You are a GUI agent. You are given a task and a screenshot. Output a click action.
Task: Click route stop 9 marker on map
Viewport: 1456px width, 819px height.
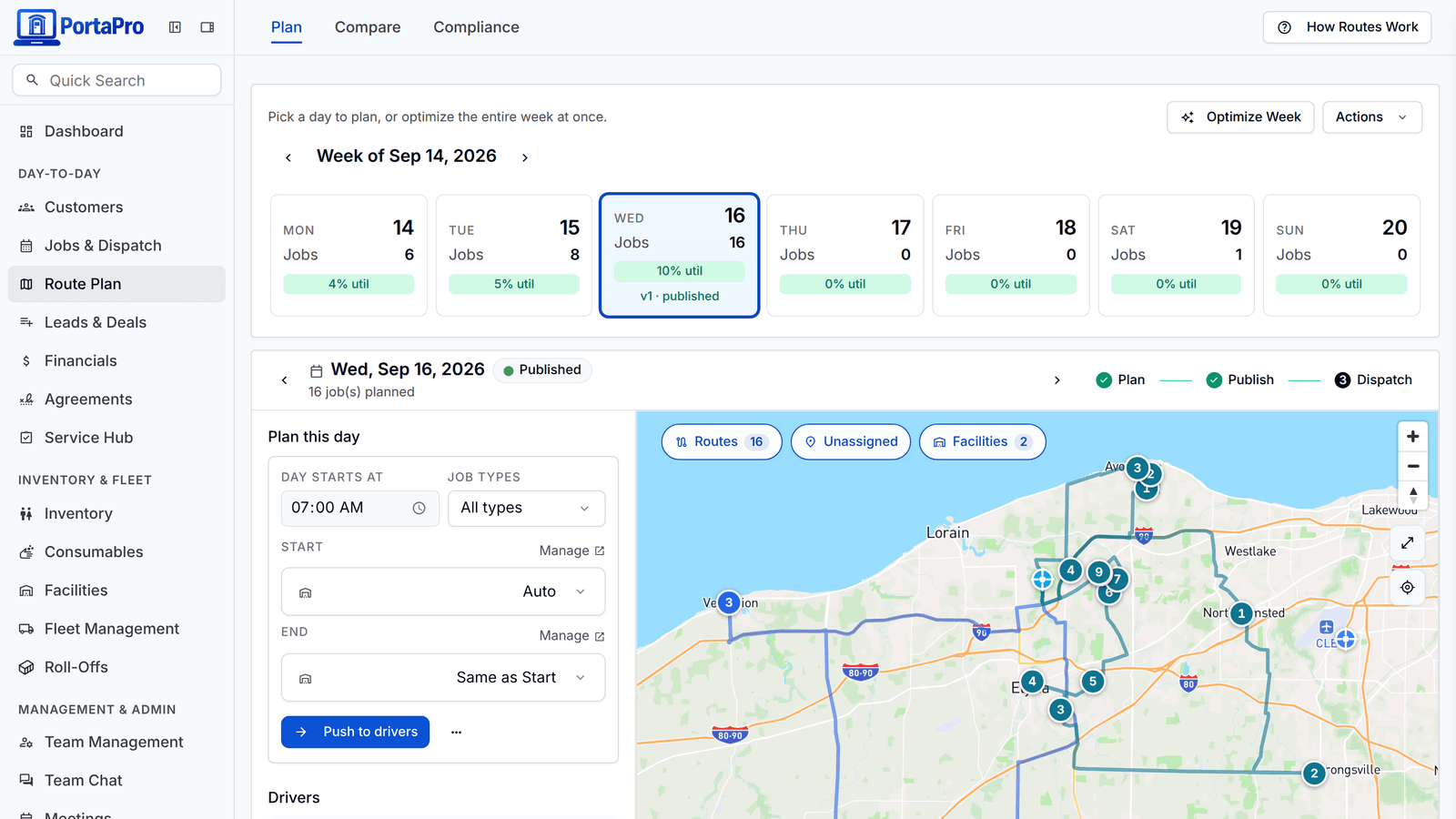[x=1098, y=572]
